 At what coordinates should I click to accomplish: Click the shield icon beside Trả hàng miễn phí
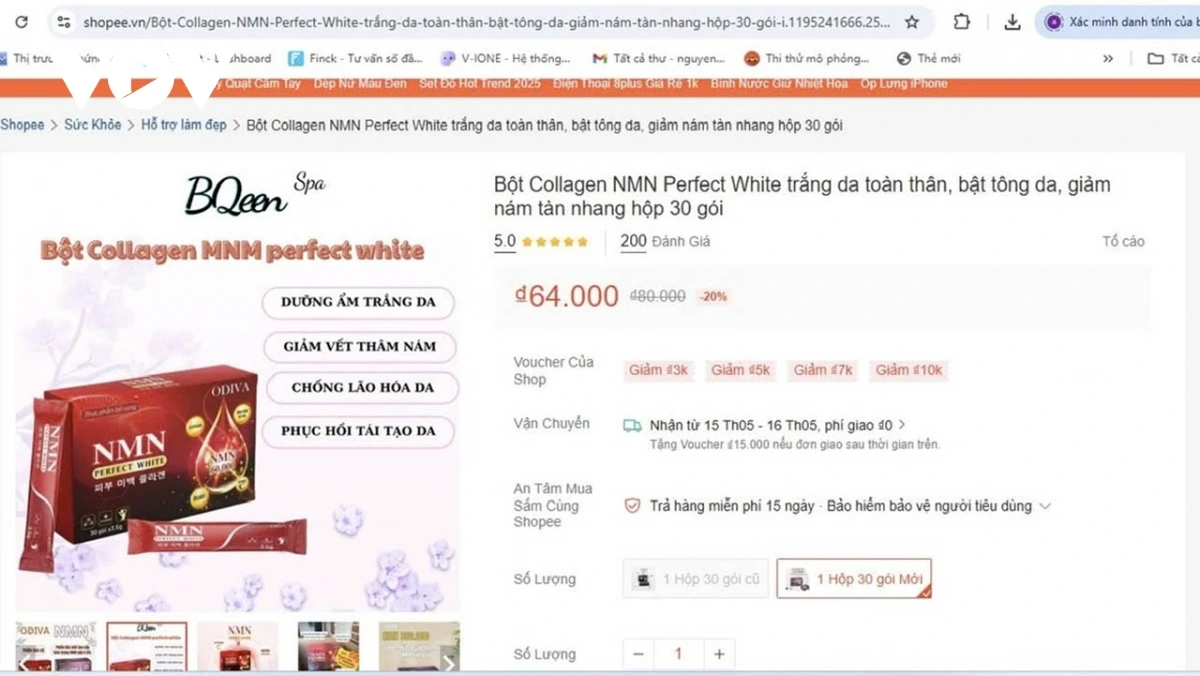[632, 506]
